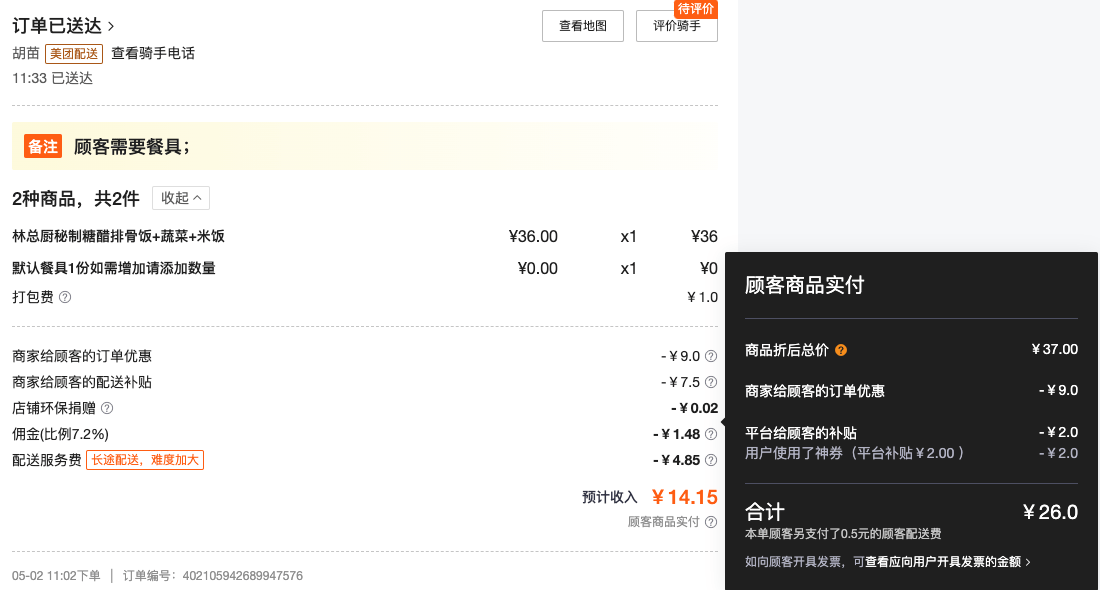The width and height of the screenshot is (1100, 590).
Task: Collapse item list with 收起 button
Action: click(x=181, y=198)
